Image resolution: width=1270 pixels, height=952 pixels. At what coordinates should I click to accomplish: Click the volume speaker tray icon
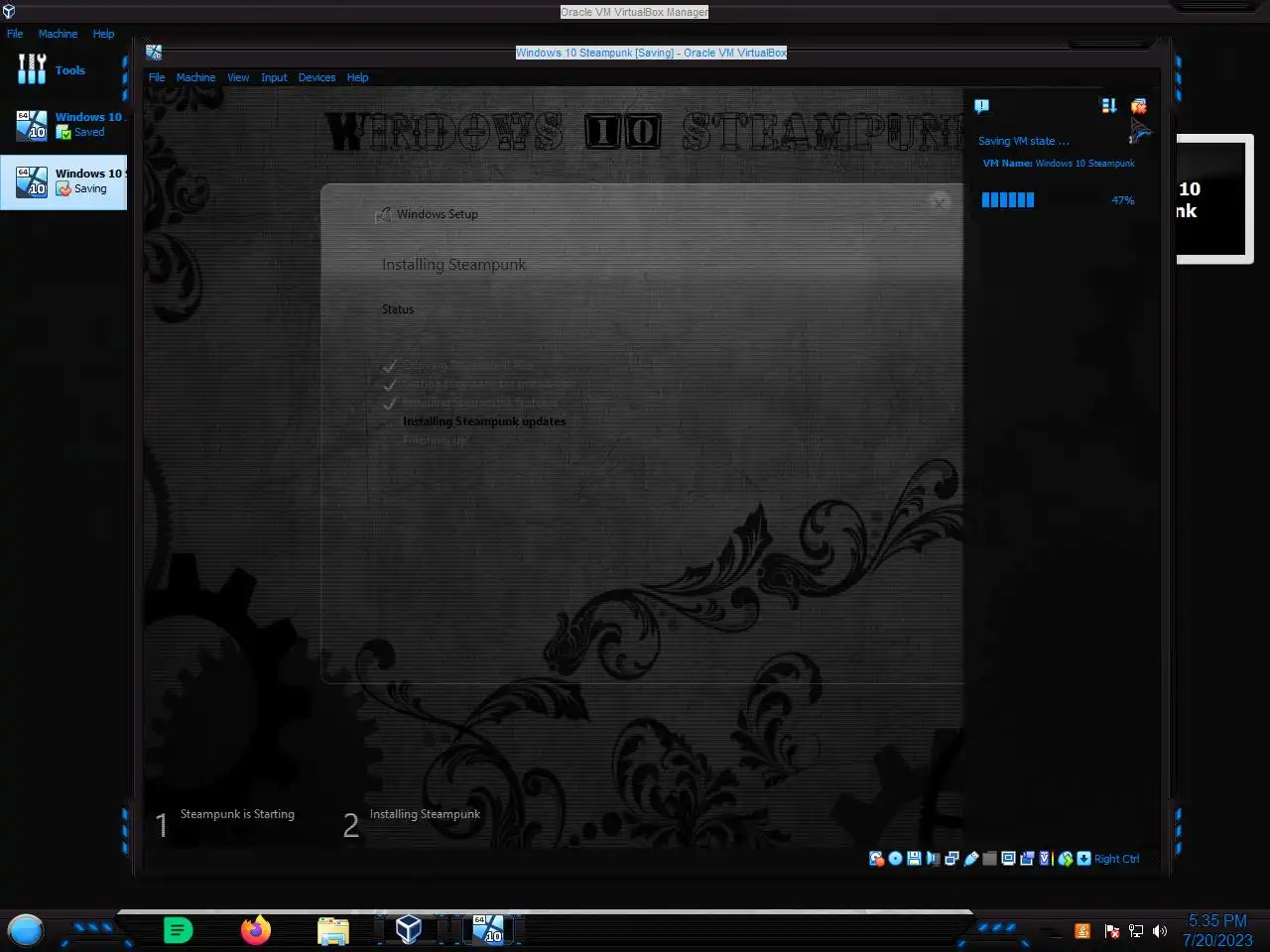(x=1160, y=931)
